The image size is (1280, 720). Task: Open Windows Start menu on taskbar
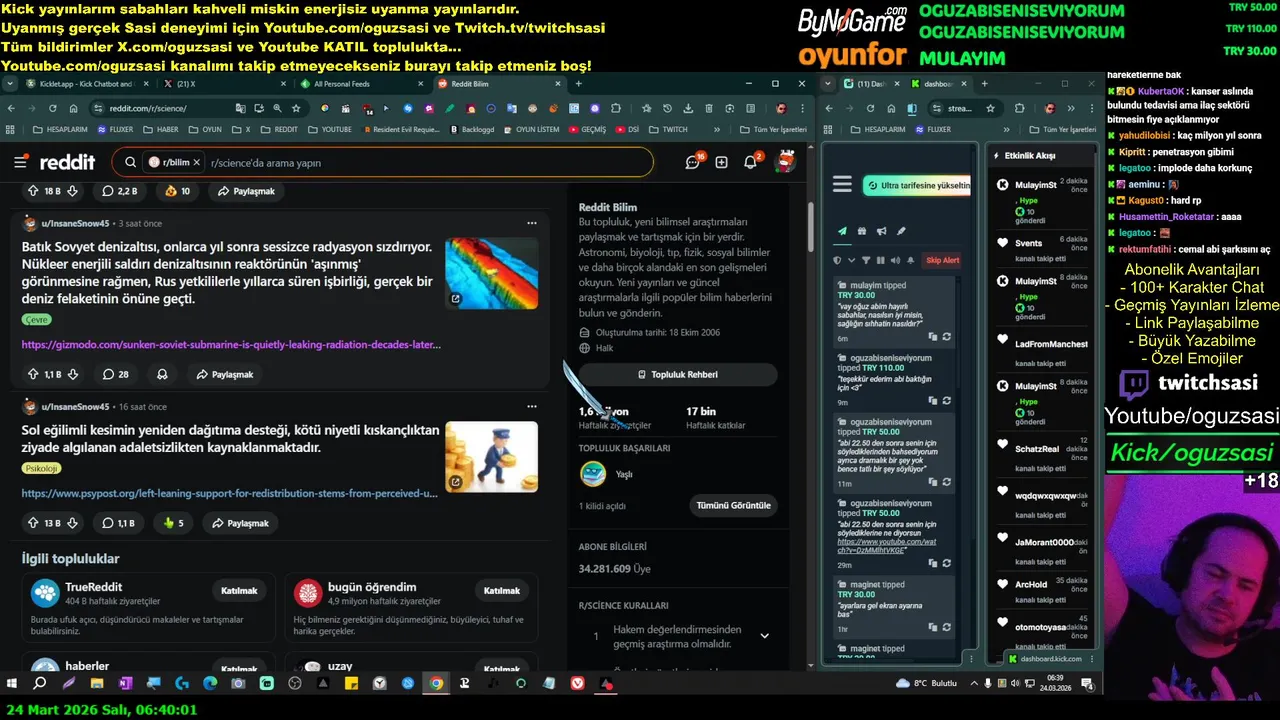[12, 683]
